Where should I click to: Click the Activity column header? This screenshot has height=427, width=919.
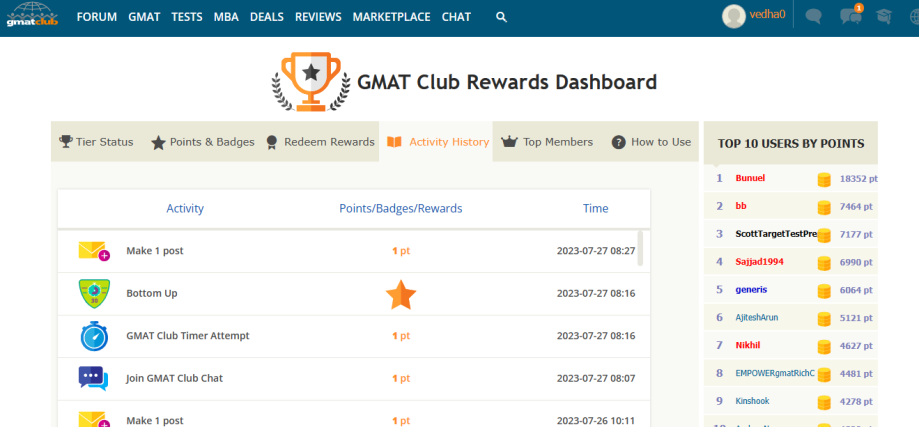pos(185,209)
